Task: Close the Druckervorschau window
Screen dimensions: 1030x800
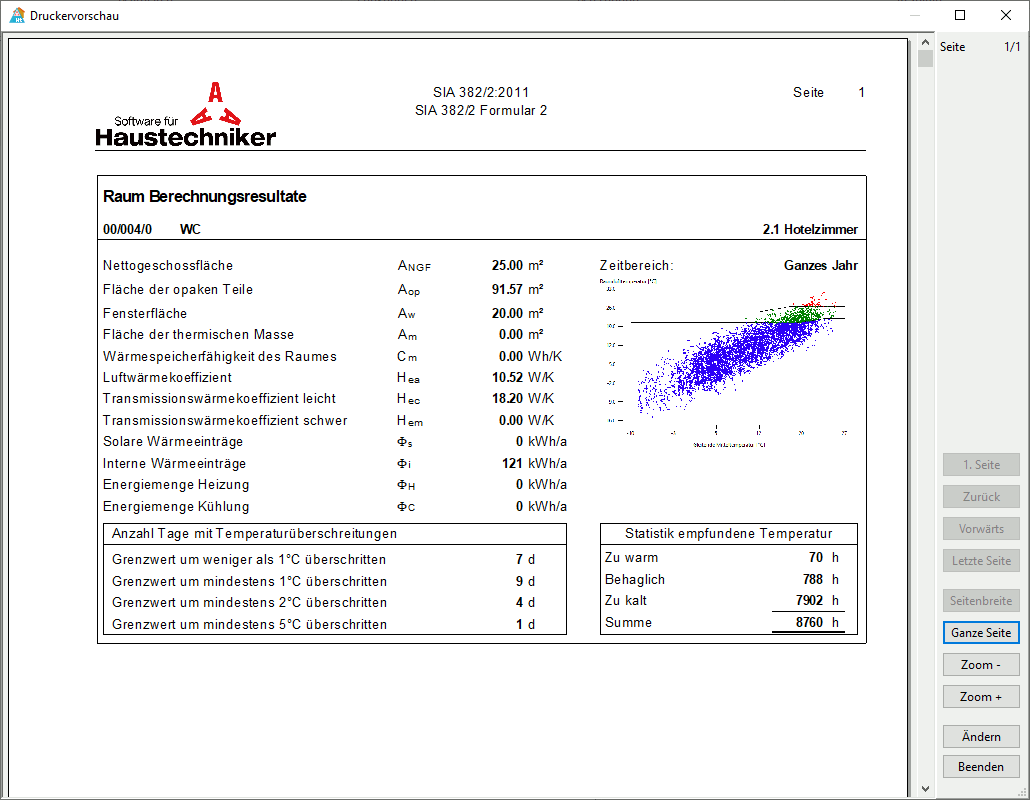Action: point(1006,15)
